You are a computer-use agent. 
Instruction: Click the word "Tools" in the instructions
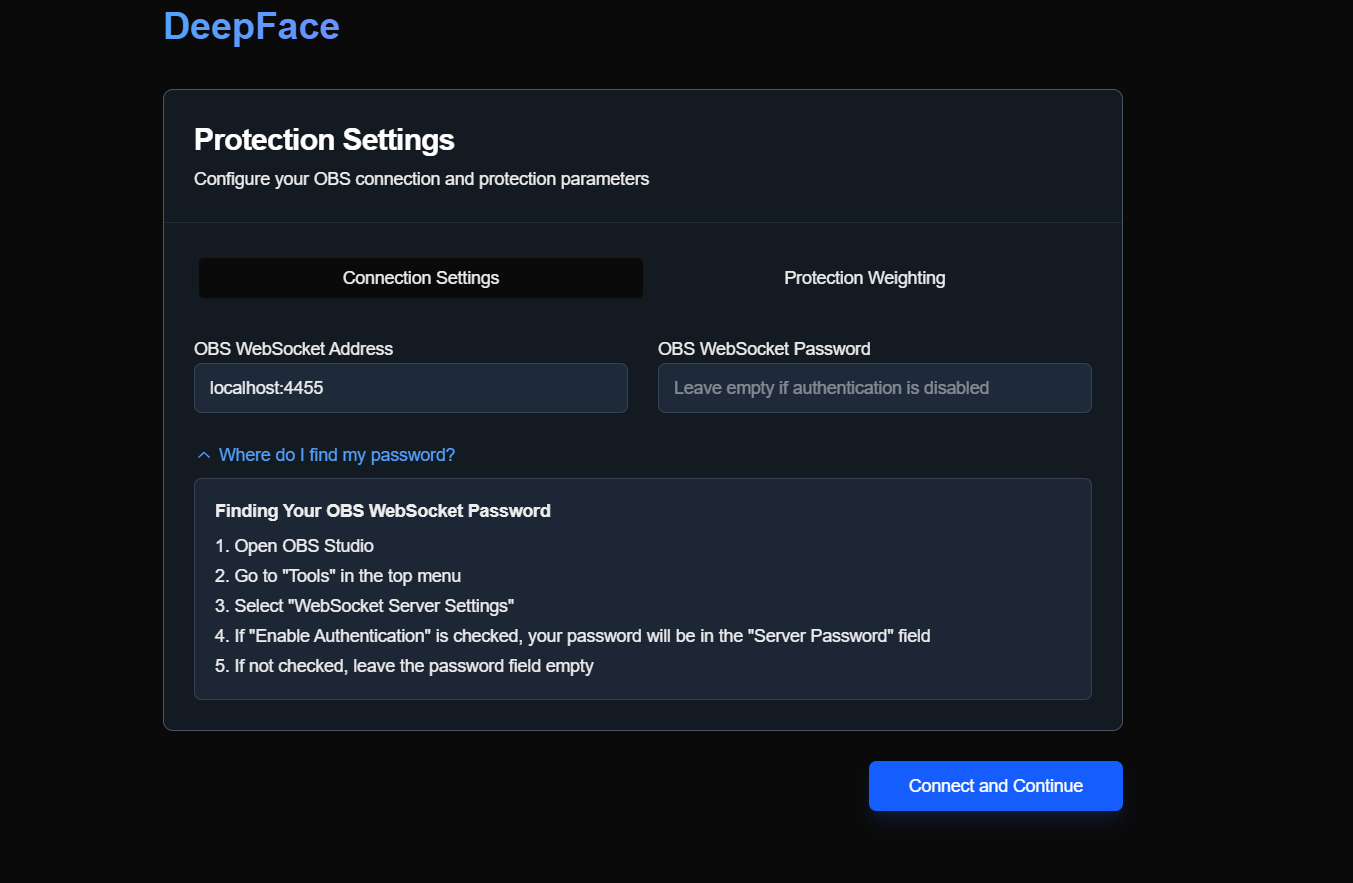311,576
